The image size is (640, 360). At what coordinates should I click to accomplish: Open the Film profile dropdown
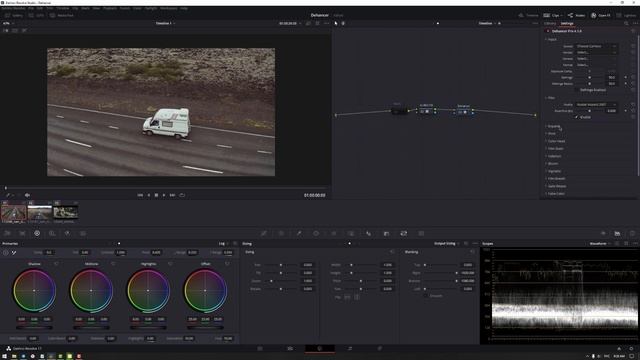coord(596,104)
